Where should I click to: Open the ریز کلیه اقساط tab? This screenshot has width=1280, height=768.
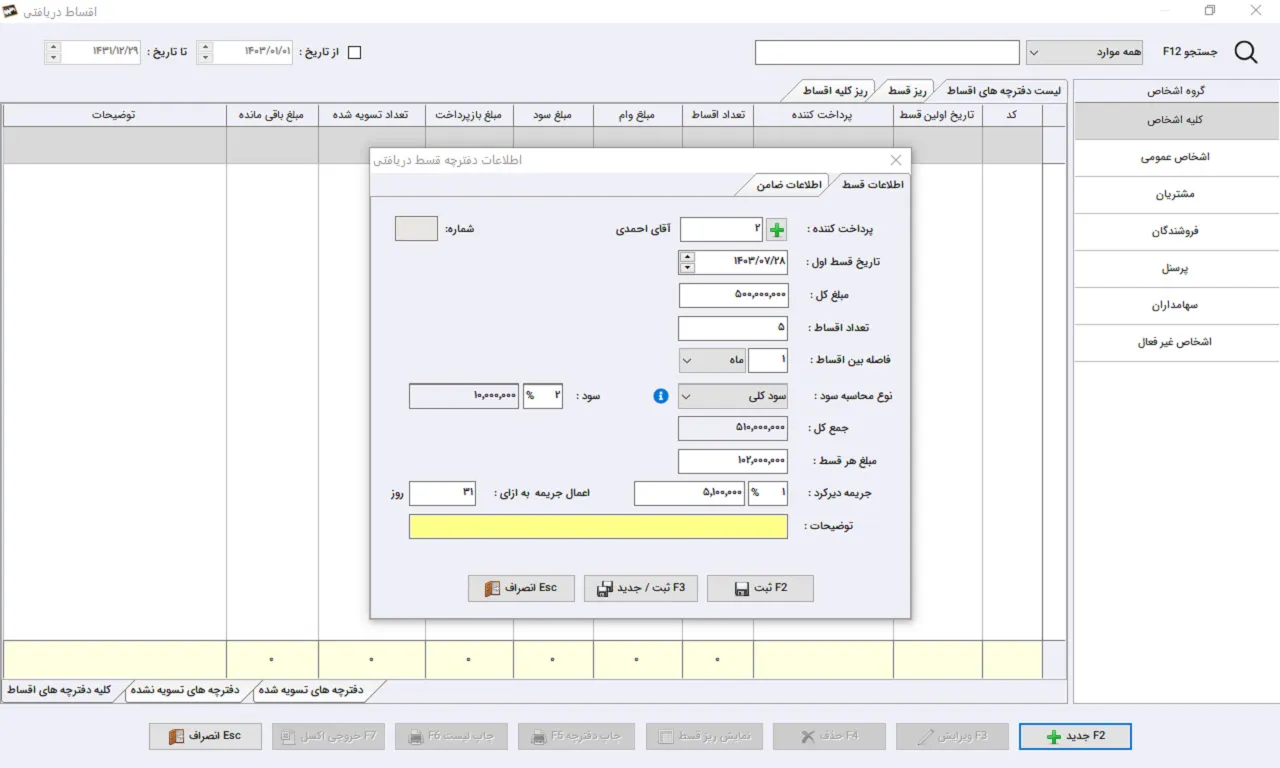831,91
